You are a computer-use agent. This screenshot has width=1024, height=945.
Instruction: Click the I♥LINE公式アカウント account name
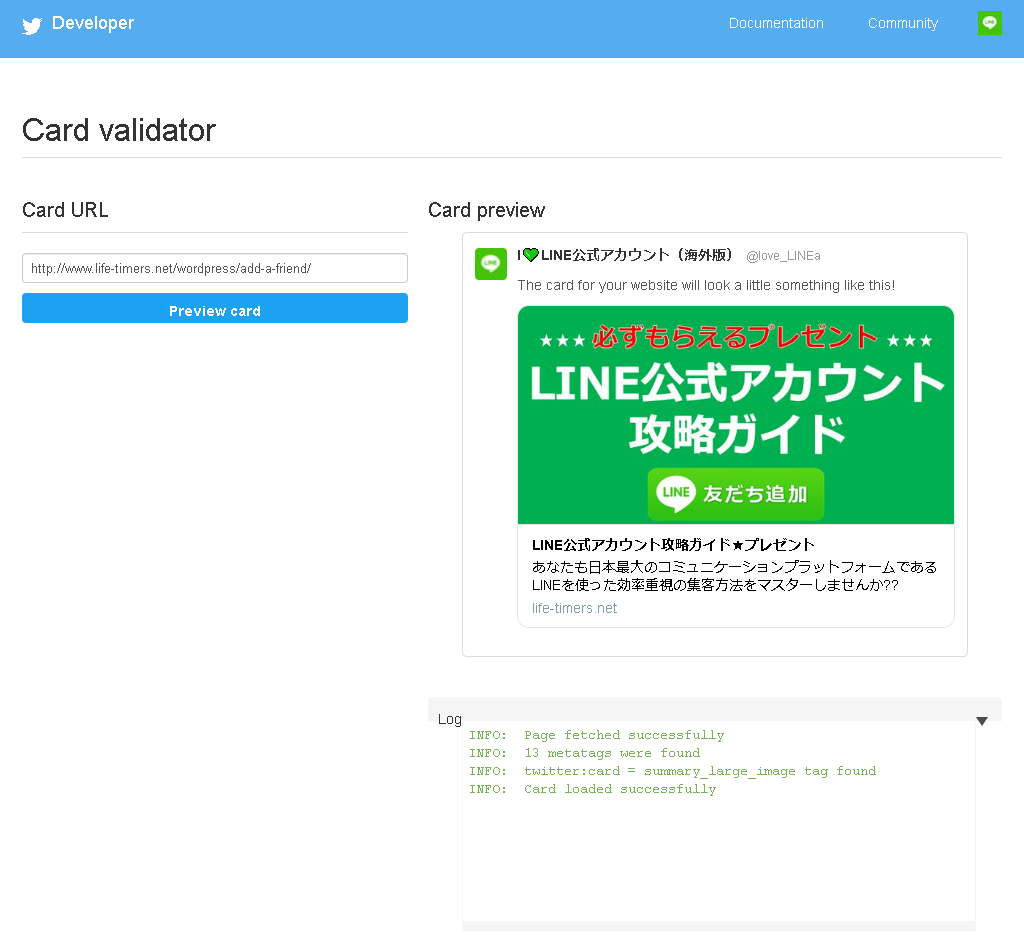point(625,255)
